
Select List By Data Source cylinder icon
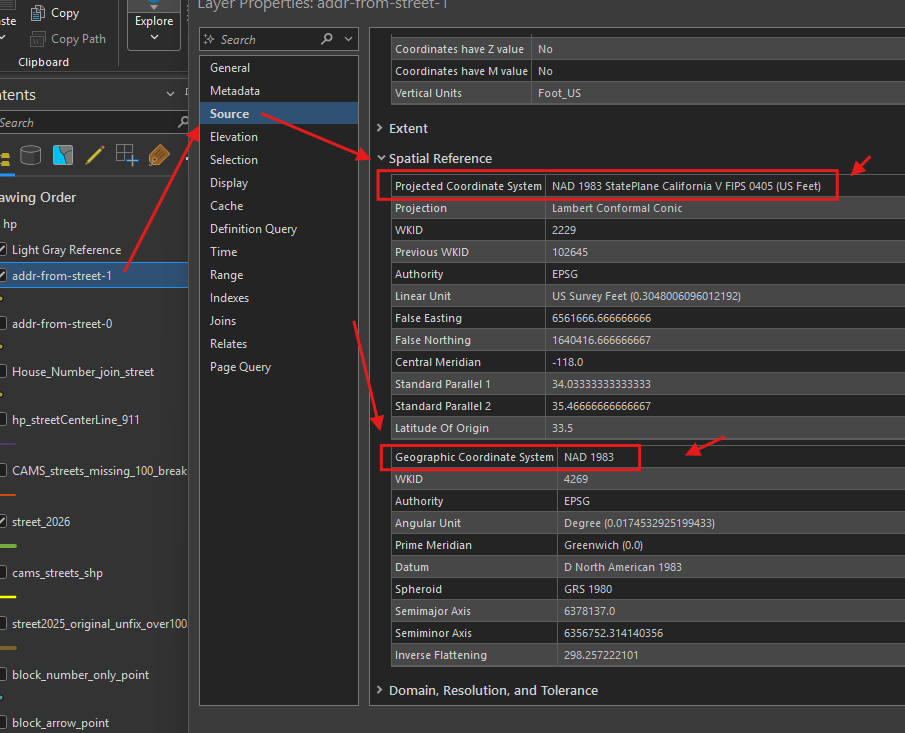[31, 155]
